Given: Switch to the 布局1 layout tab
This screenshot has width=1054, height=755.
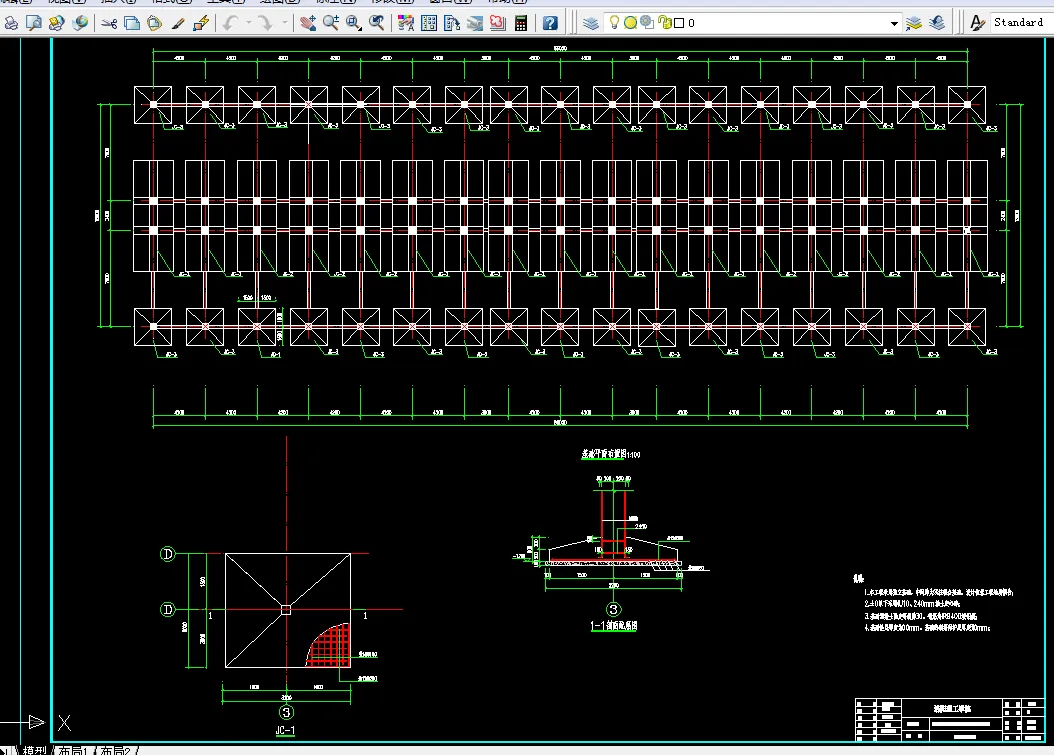Looking at the screenshot, I should [x=74, y=749].
